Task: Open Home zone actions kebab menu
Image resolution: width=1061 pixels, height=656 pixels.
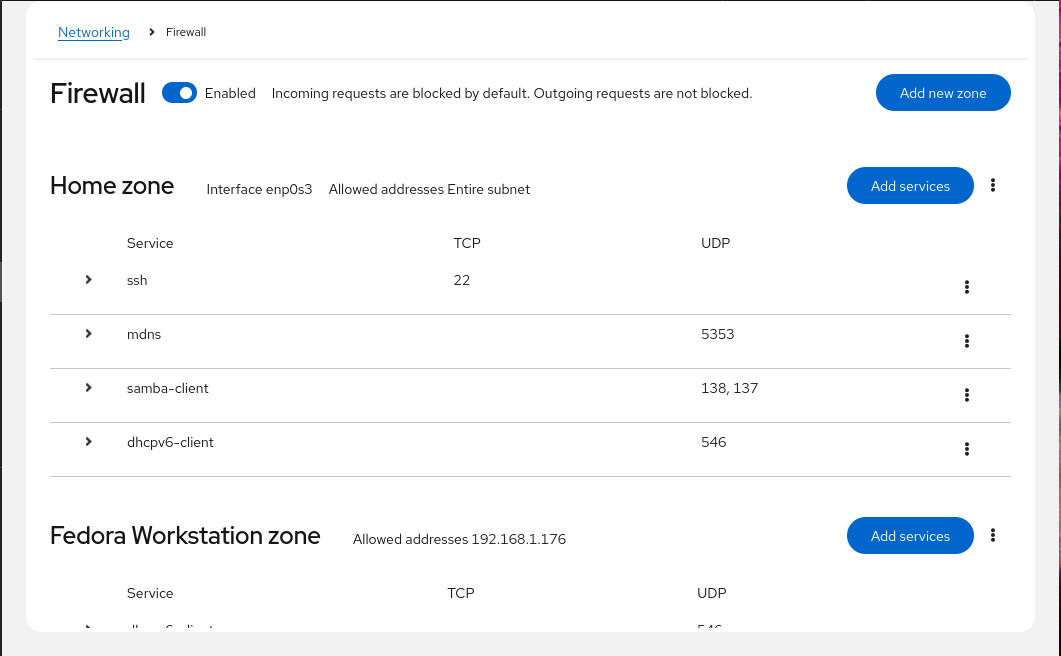Action: (993, 185)
